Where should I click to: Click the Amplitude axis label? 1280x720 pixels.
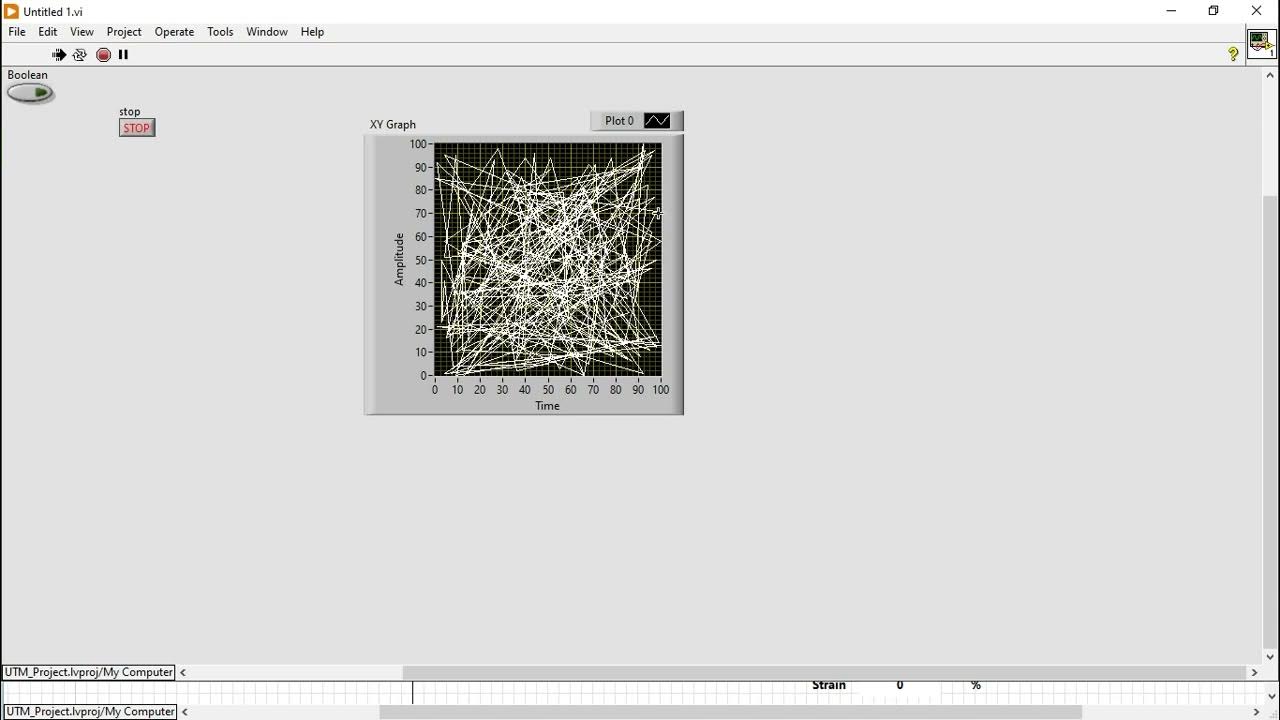point(399,260)
